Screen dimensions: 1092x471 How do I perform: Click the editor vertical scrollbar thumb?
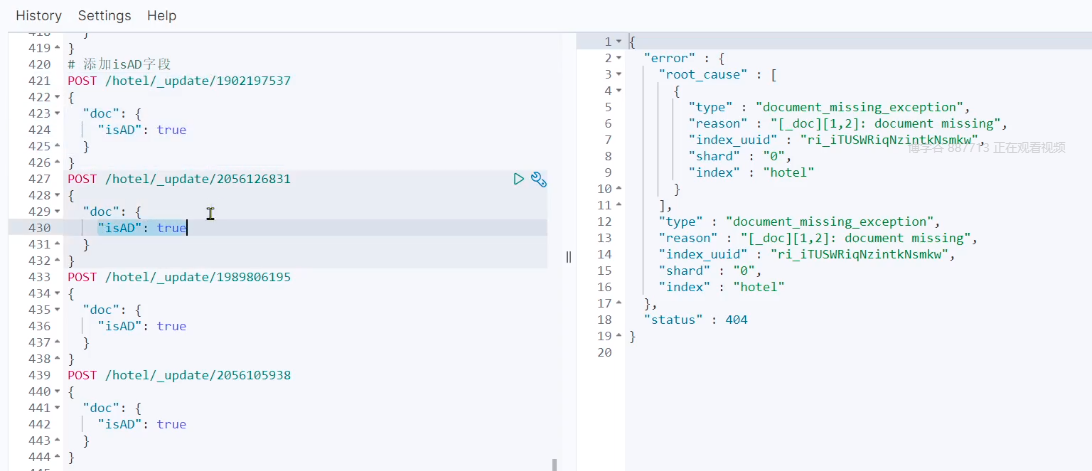coord(554,465)
